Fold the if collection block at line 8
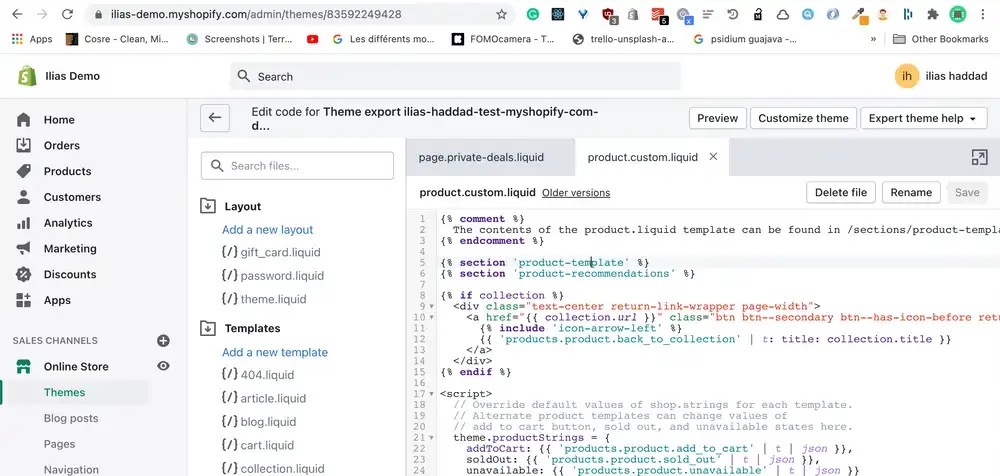This screenshot has width=1000, height=476. click(x=431, y=296)
